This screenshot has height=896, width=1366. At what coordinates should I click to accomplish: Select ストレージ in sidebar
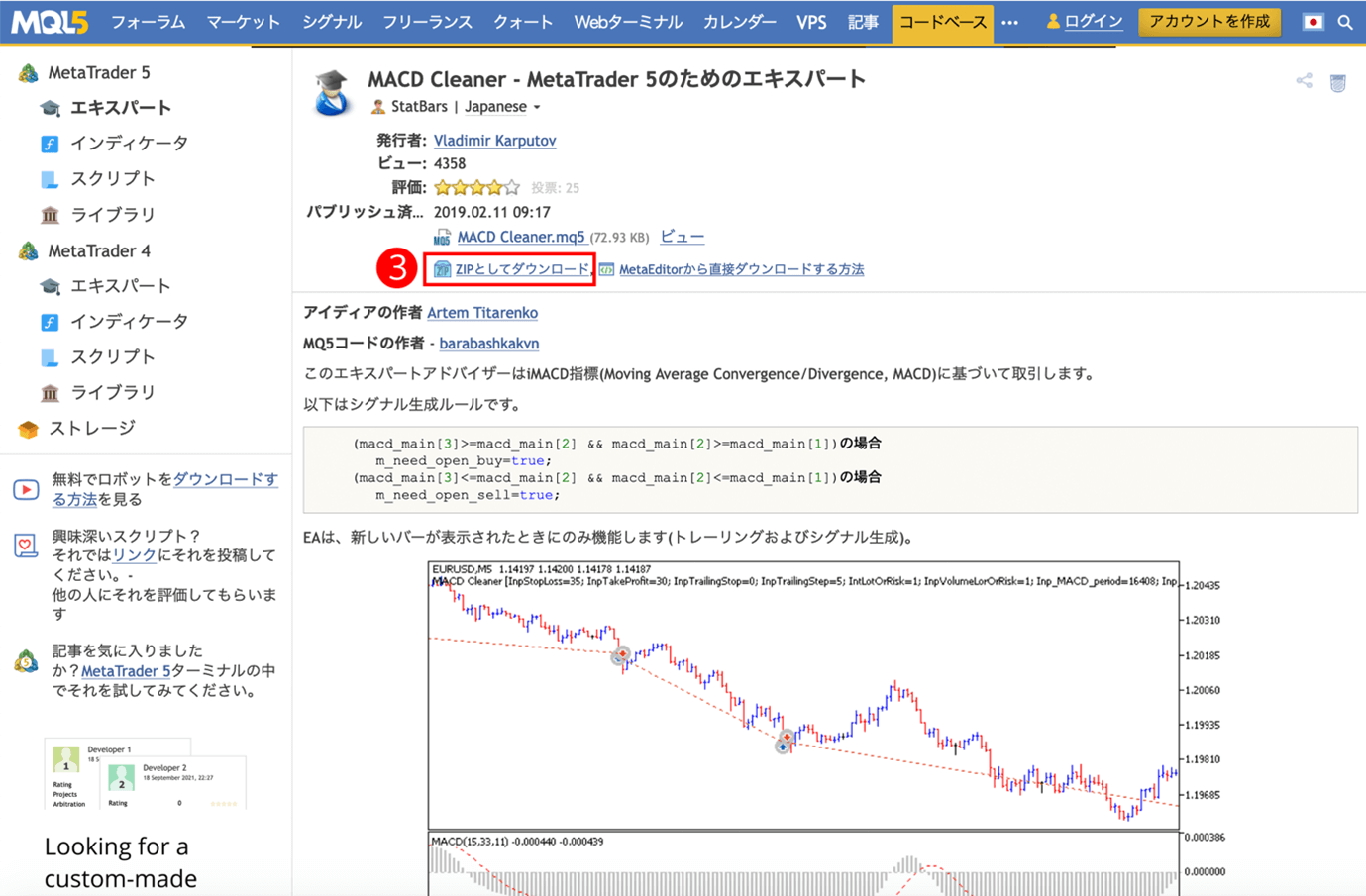pyautogui.click(x=92, y=429)
